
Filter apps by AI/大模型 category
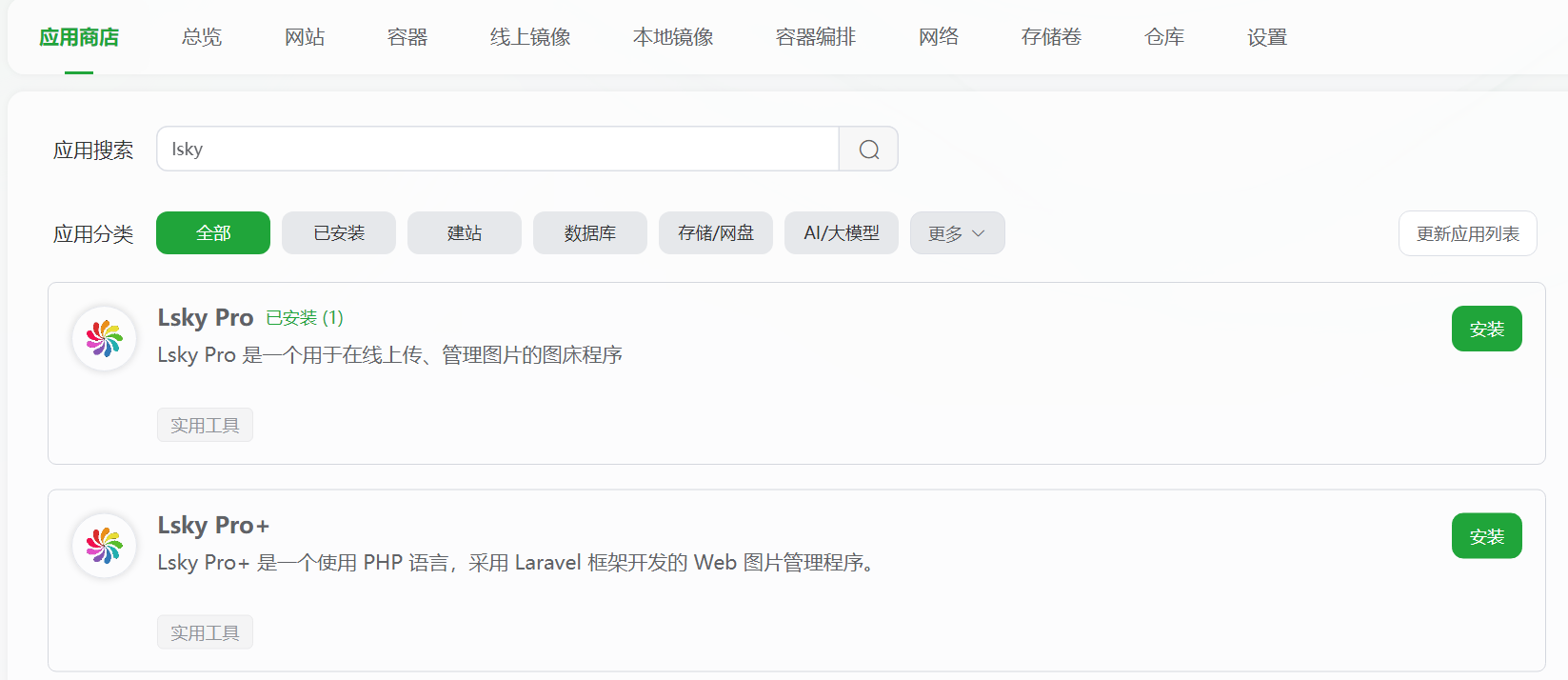click(x=842, y=233)
